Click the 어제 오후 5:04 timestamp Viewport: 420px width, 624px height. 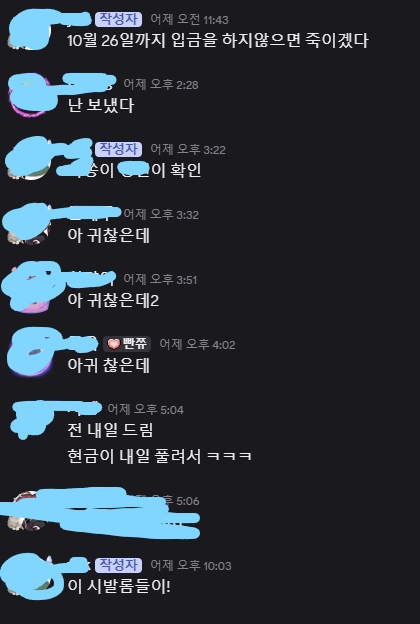(x=146, y=409)
